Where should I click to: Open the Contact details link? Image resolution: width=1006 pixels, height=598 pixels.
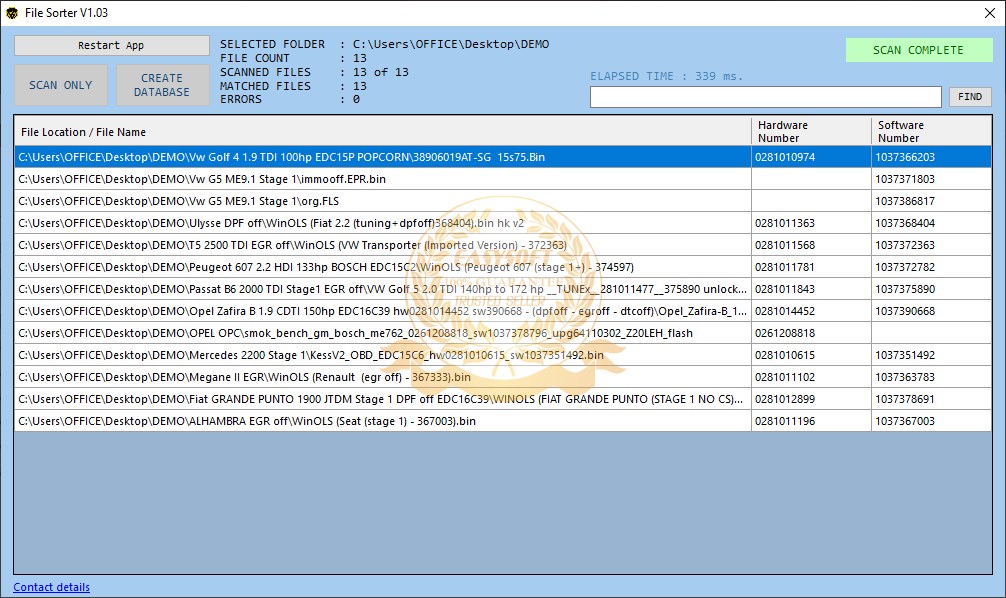pyautogui.click(x=51, y=587)
